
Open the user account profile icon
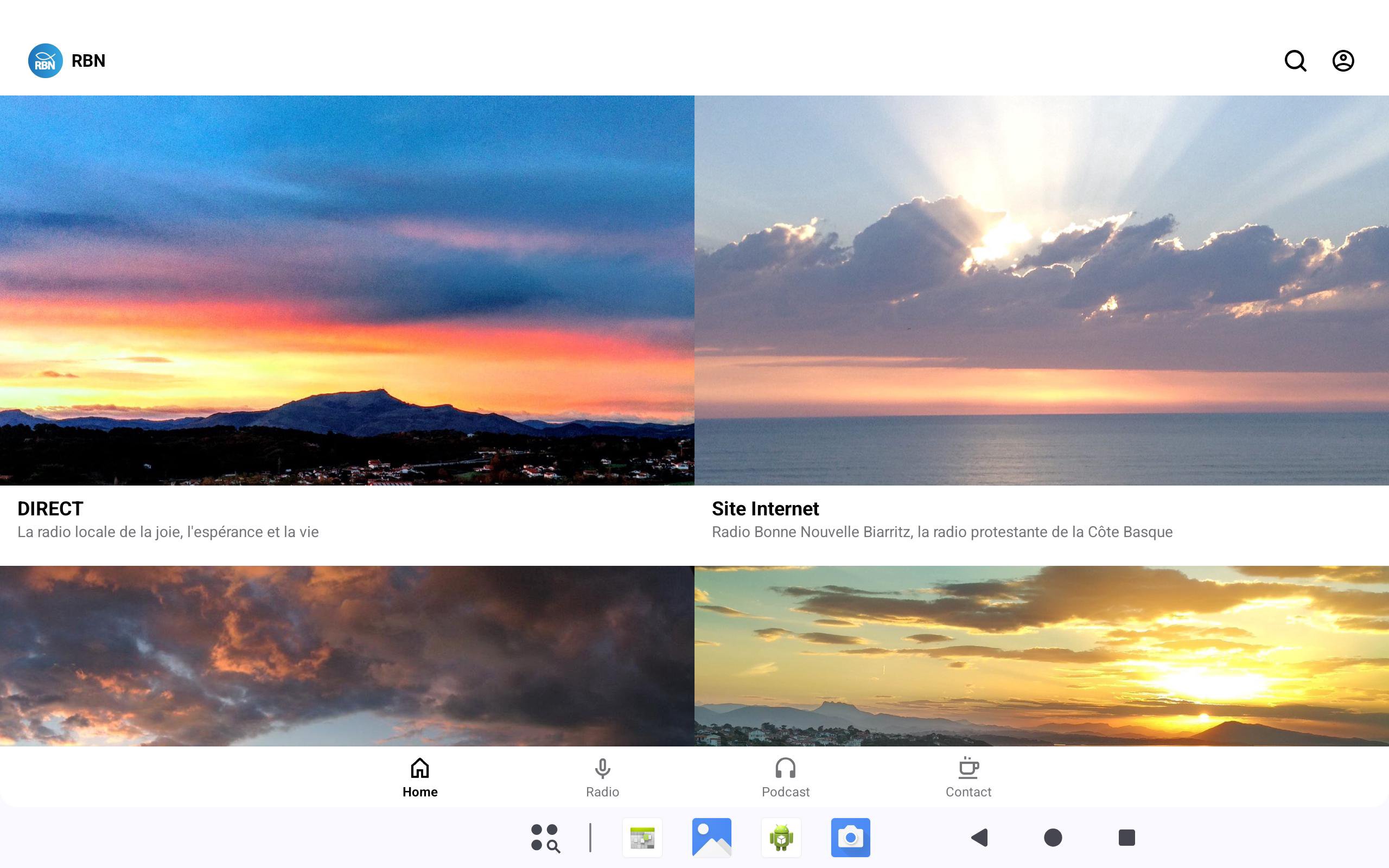tap(1342, 61)
